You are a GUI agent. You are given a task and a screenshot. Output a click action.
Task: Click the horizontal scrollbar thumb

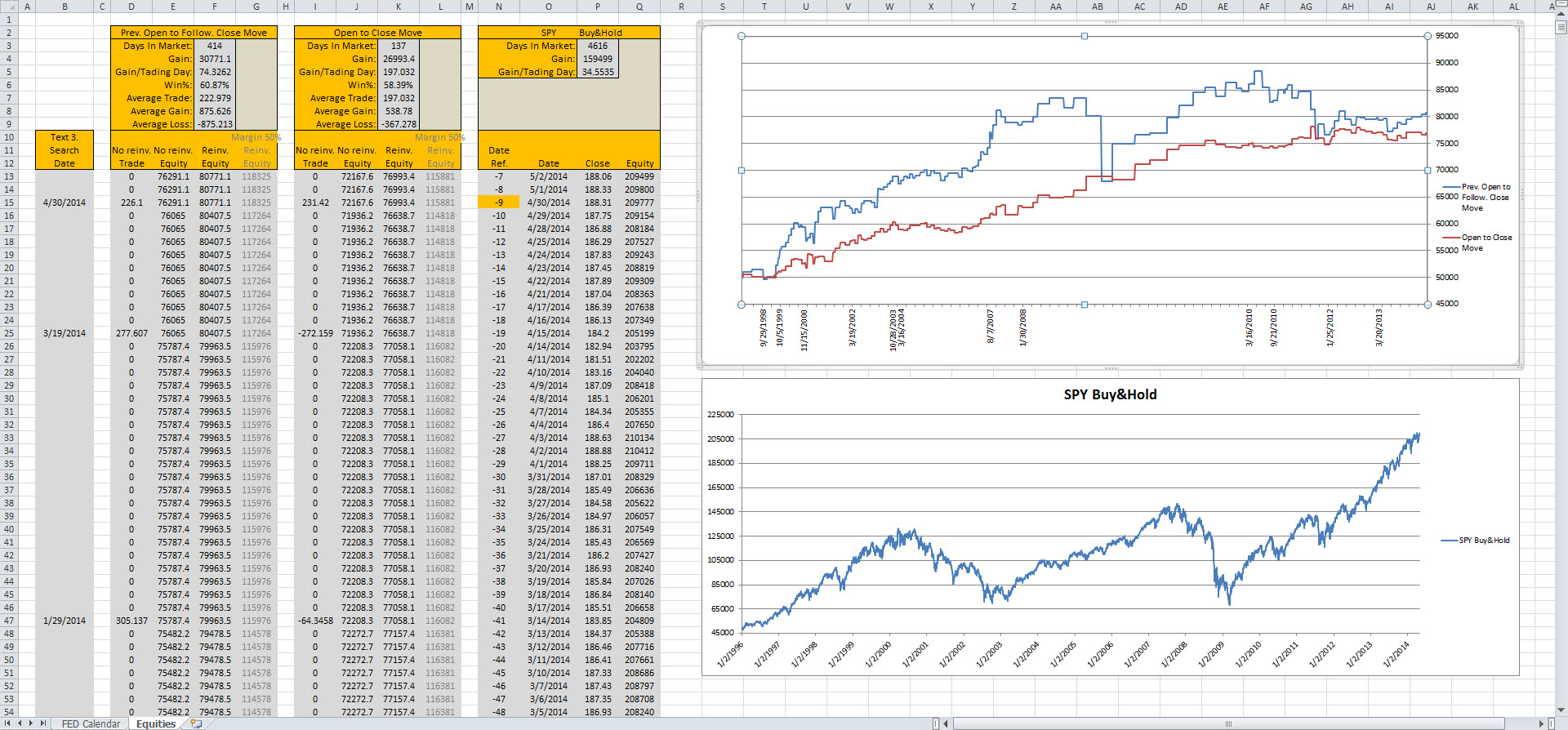[x=1227, y=723]
